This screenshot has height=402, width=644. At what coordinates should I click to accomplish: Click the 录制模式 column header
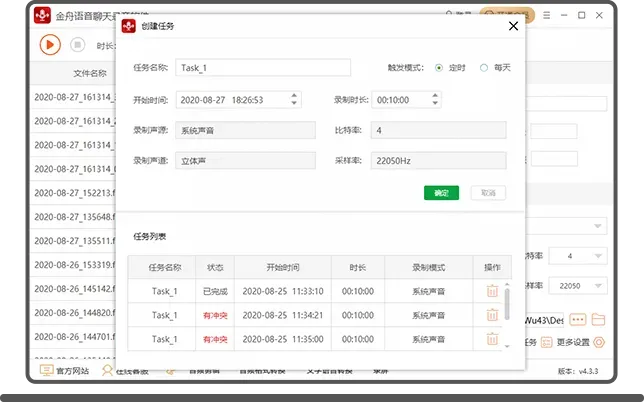coord(428,267)
